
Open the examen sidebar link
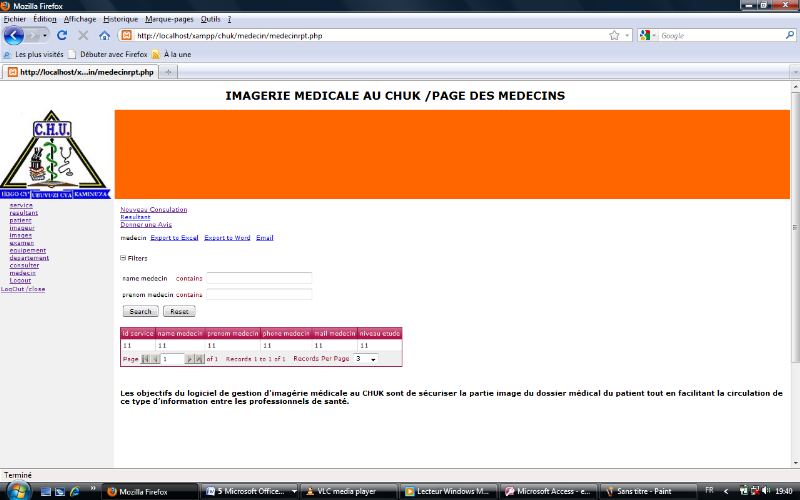21,243
